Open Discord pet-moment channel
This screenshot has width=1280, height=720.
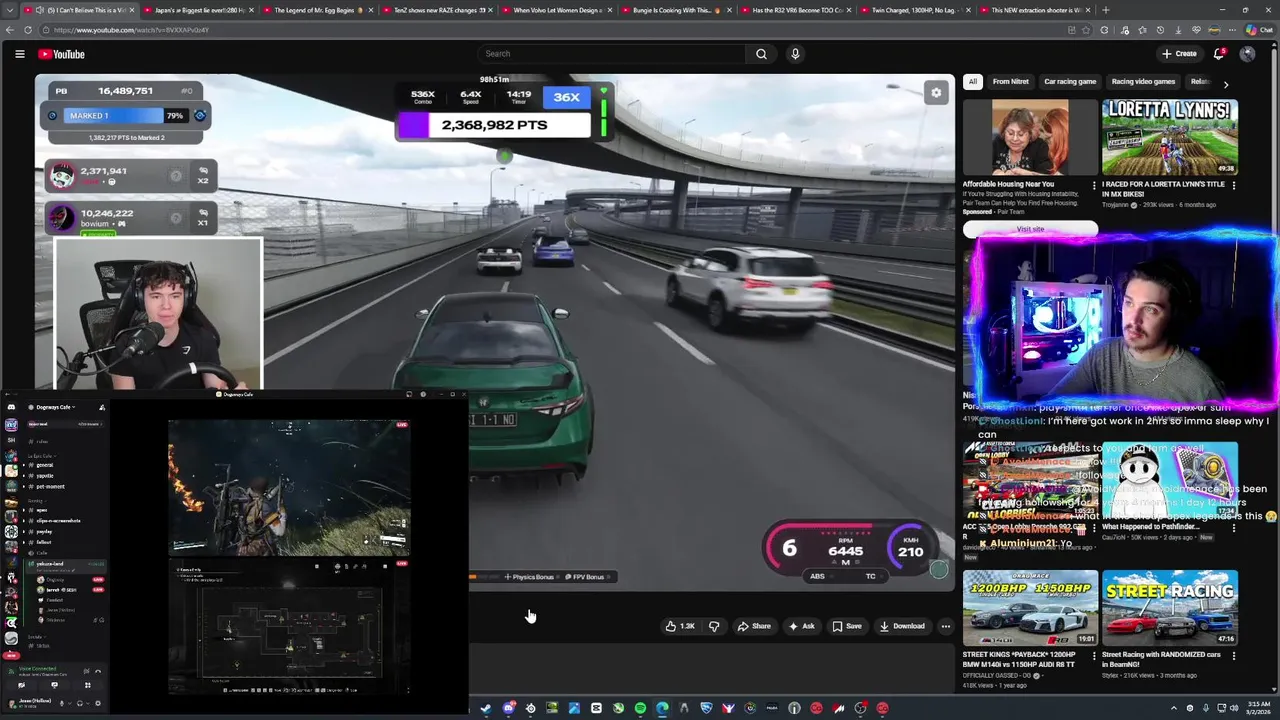[50, 487]
